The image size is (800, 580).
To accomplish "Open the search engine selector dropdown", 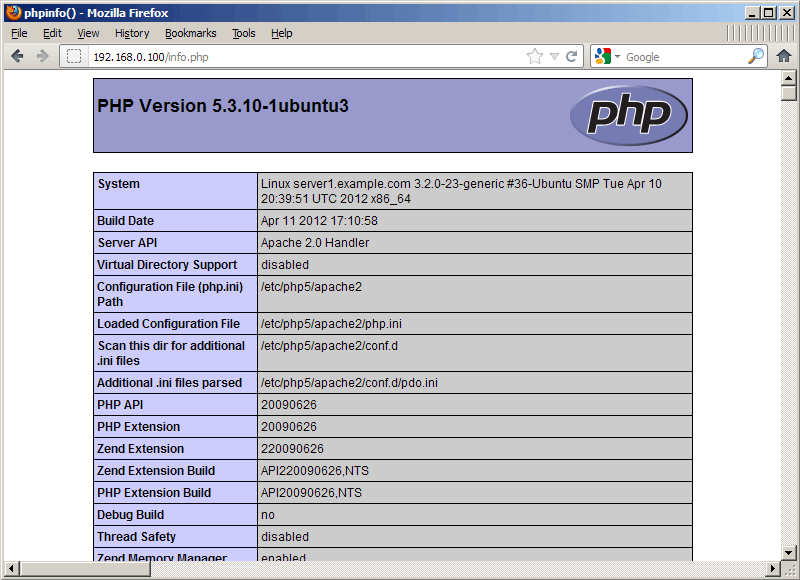I will coord(617,56).
